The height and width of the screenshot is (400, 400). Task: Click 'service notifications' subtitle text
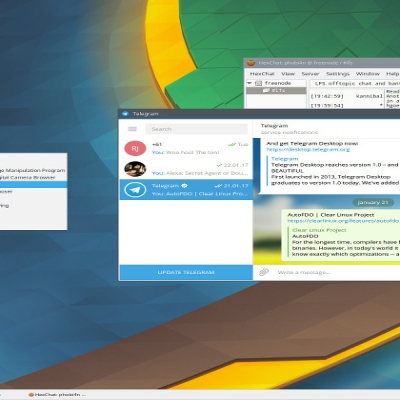tap(289, 132)
